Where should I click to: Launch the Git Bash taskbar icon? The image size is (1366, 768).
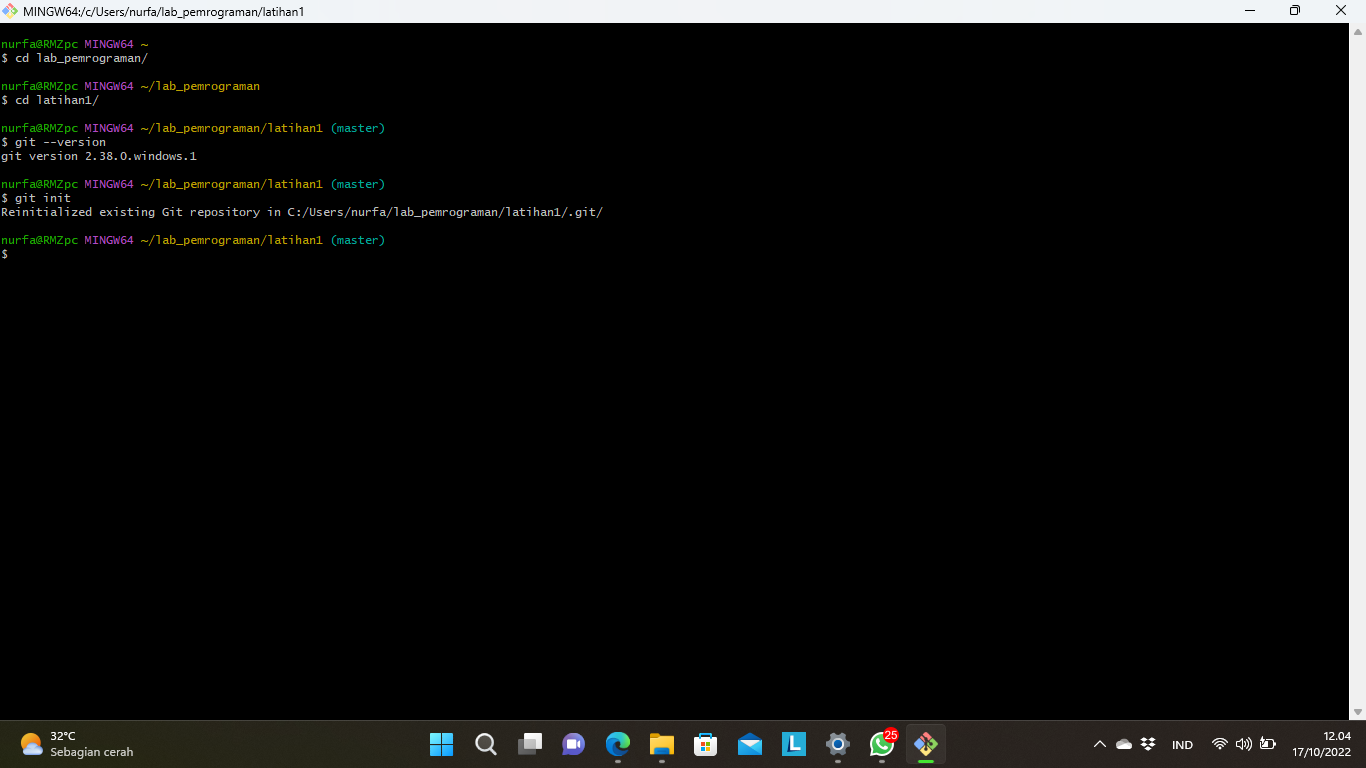(925, 744)
